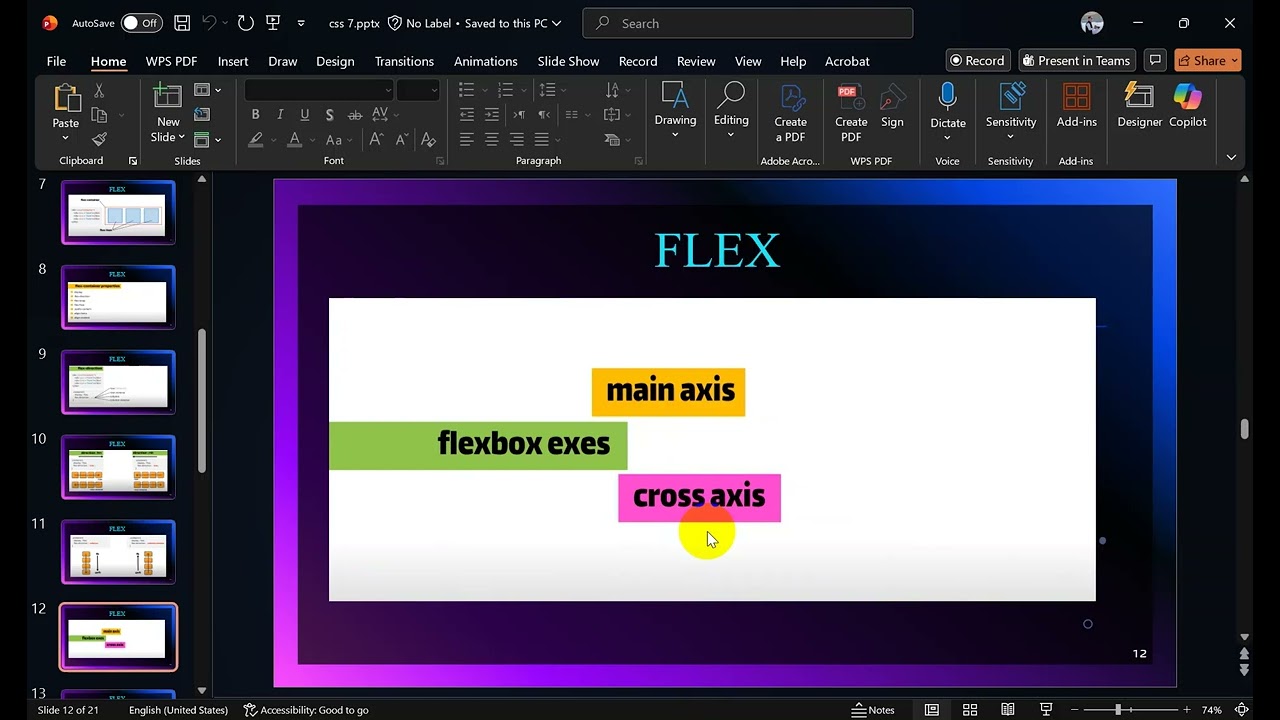This screenshot has height=720, width=1280.
Task: Open the Copilot icon
Action: [1188, 97]
